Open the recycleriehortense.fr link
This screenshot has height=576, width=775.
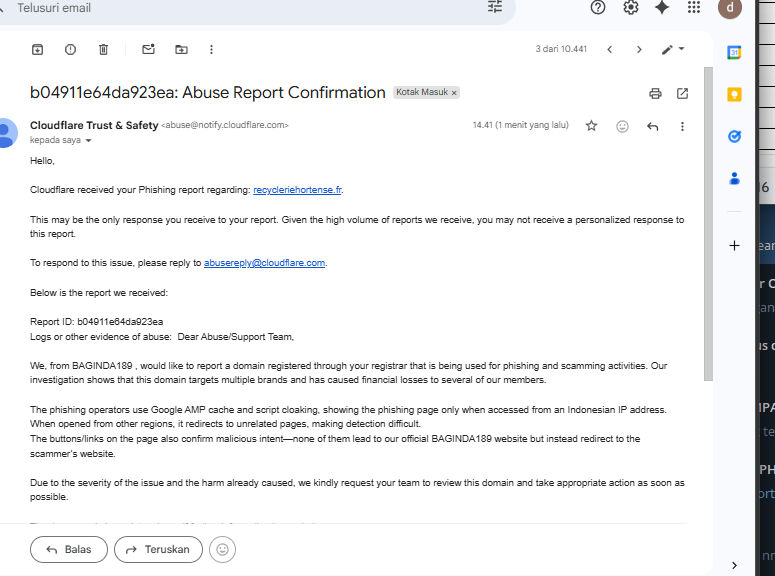297,190
